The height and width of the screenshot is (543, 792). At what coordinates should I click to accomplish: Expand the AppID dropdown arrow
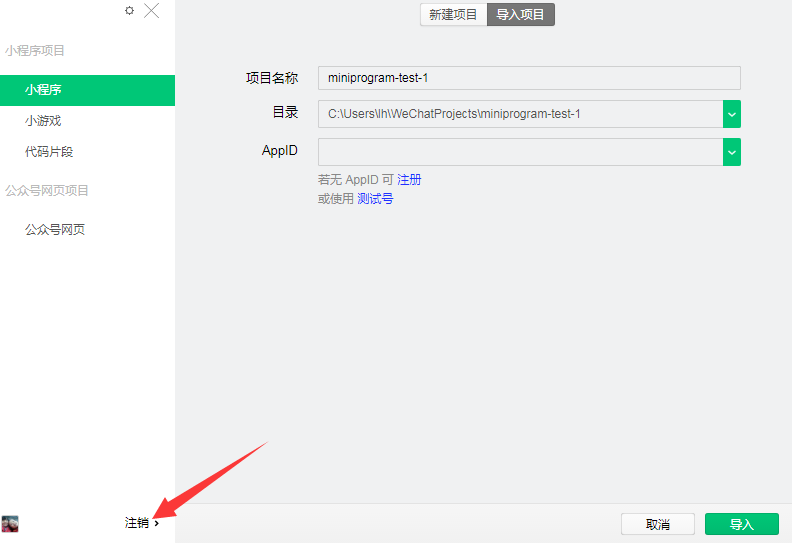(x=732, y=152)
